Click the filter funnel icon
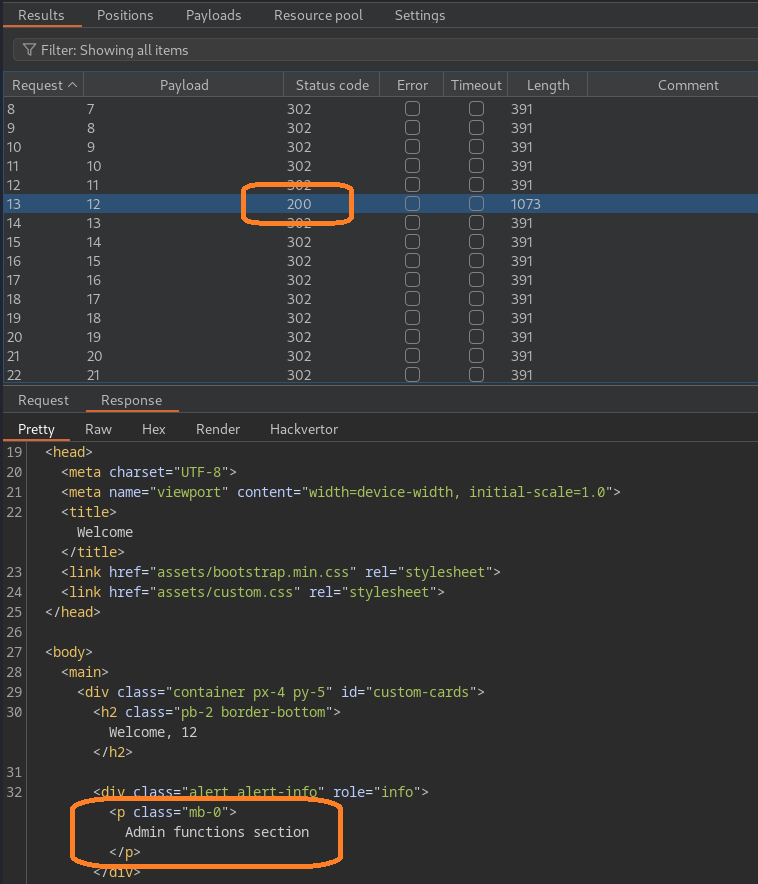 pyautogui.click(x=28, y=50)
